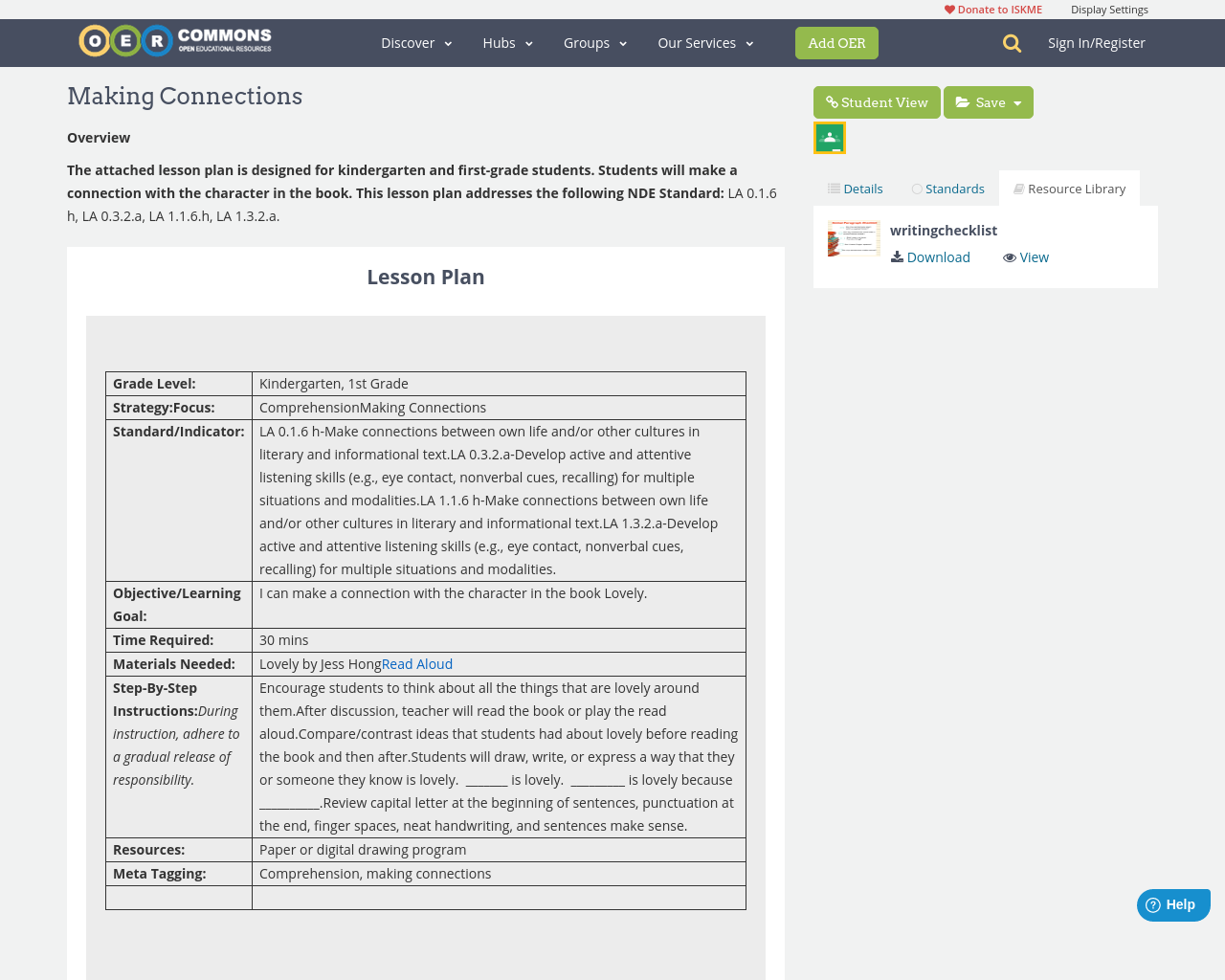The height and width of the screenshot is (980, 1225).
Task: Click the Student View button
Action: pos(877,102)
